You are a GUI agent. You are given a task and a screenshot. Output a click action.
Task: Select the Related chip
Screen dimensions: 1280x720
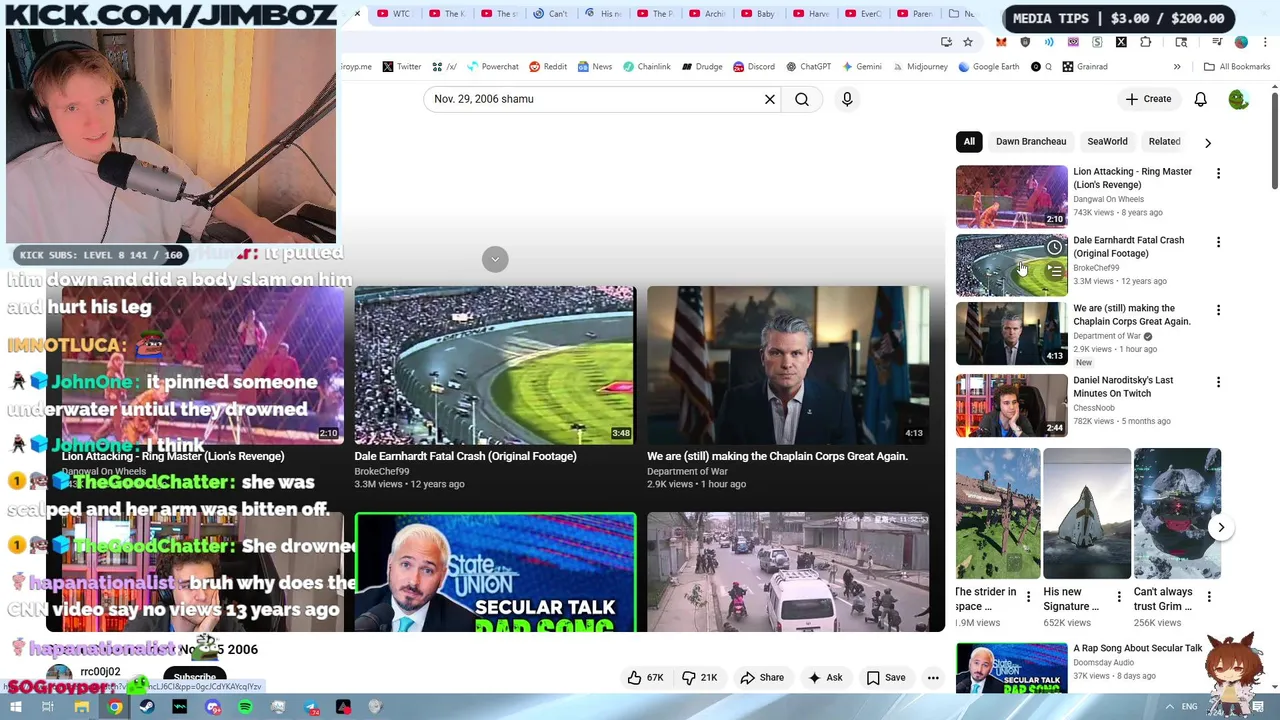(1164, 142)
